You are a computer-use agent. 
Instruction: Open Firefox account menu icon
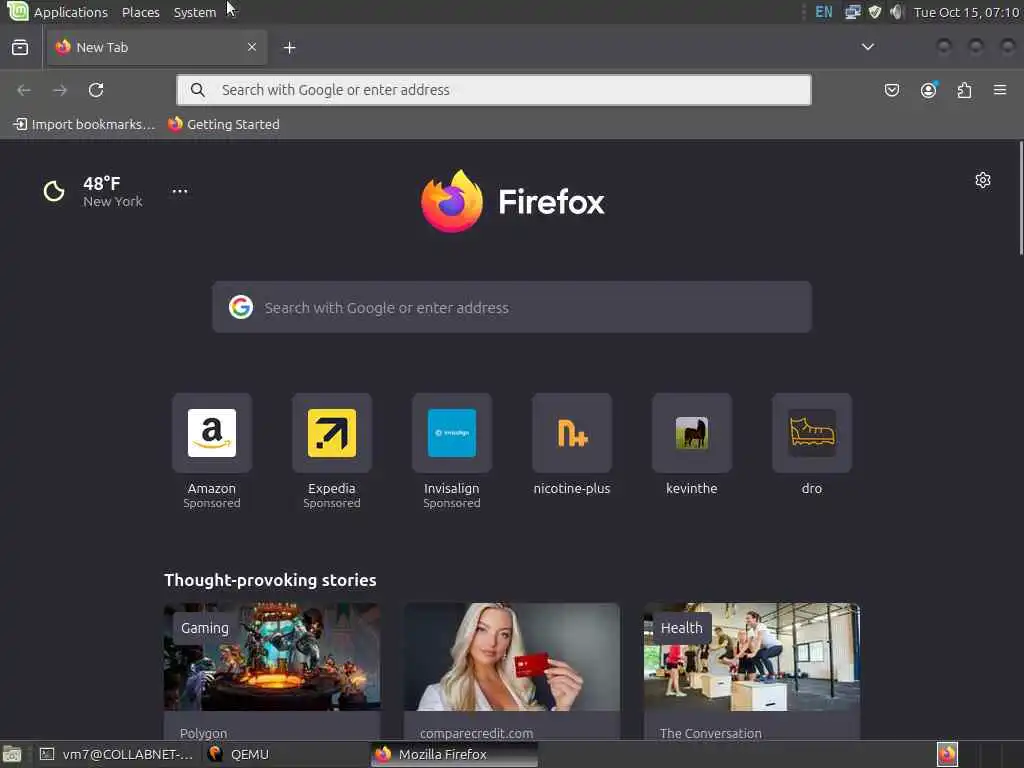928,90
